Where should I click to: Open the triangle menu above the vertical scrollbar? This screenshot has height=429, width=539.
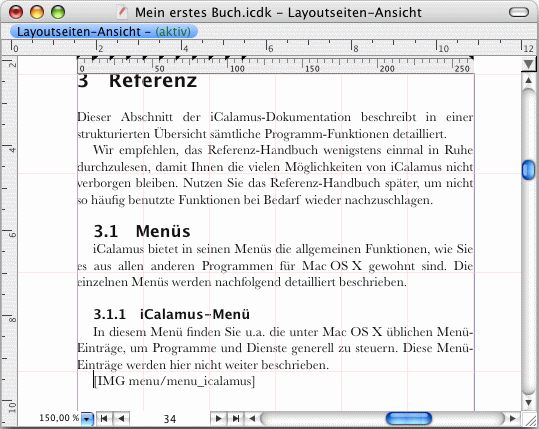coord(529,64)
